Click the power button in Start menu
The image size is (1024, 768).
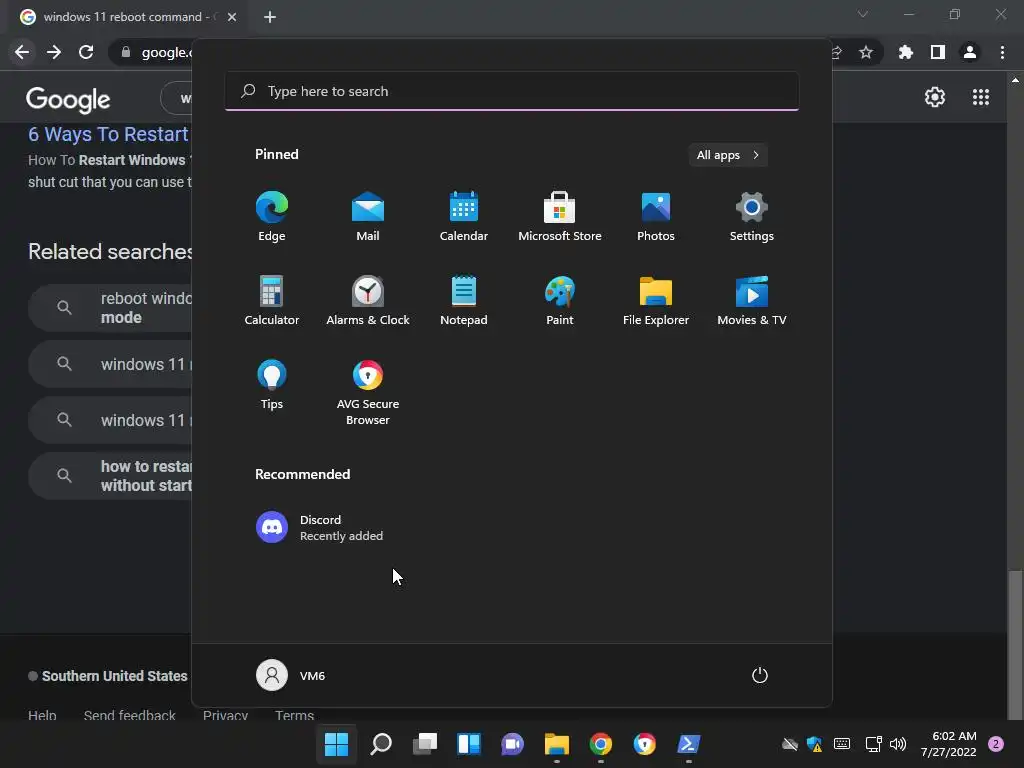tap(760, 675)
